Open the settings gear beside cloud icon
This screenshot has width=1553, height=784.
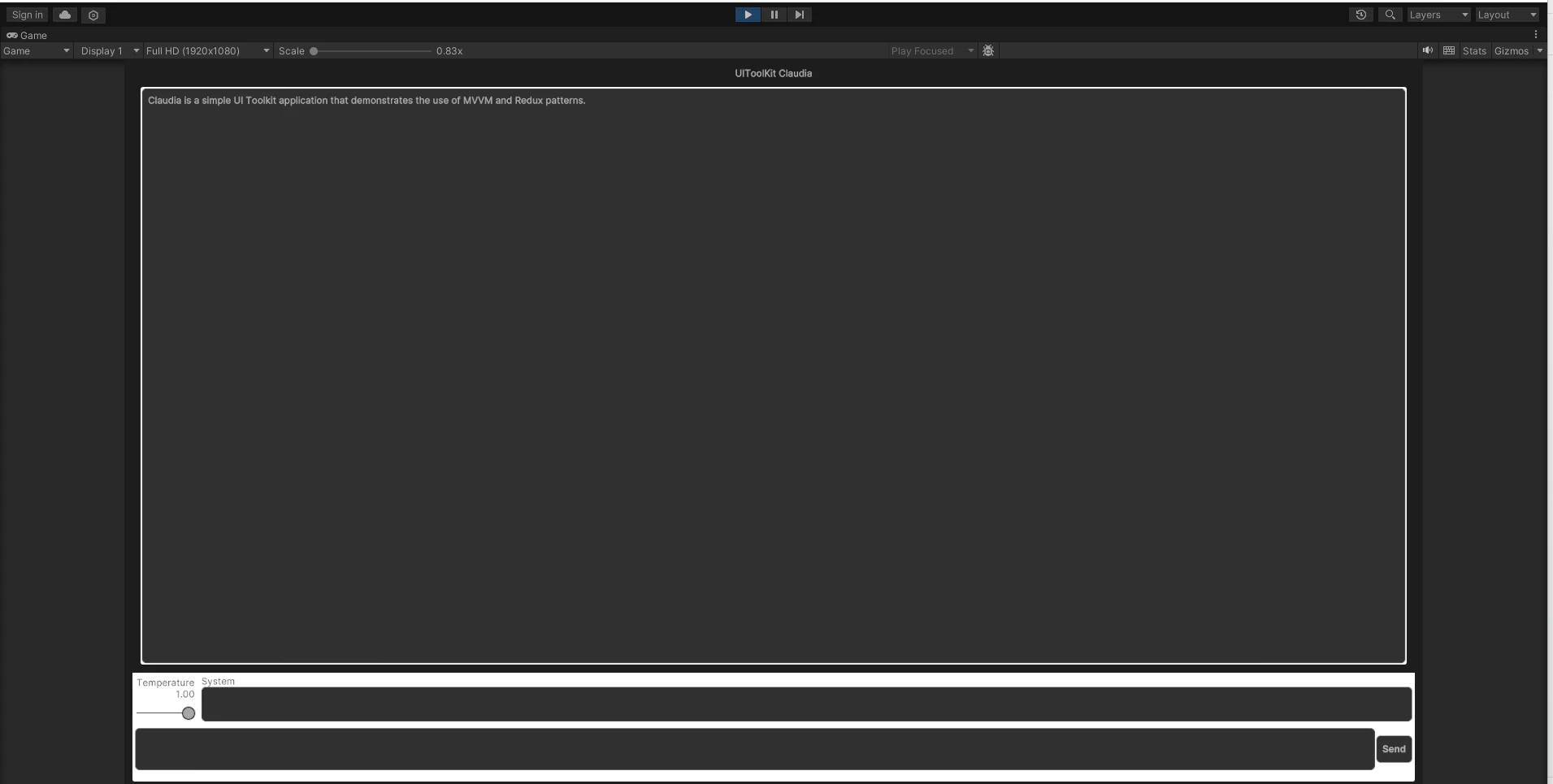pyautogui.click(x=93, y=15)
